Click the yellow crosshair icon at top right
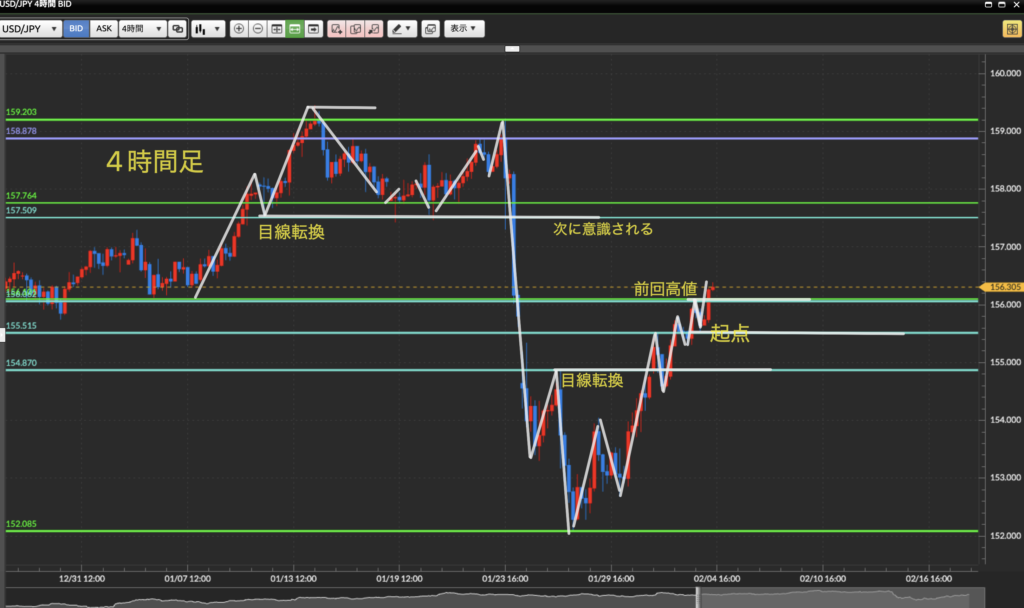The image size is (1024, 608). pyautogui.click(x=1011, y=29)
